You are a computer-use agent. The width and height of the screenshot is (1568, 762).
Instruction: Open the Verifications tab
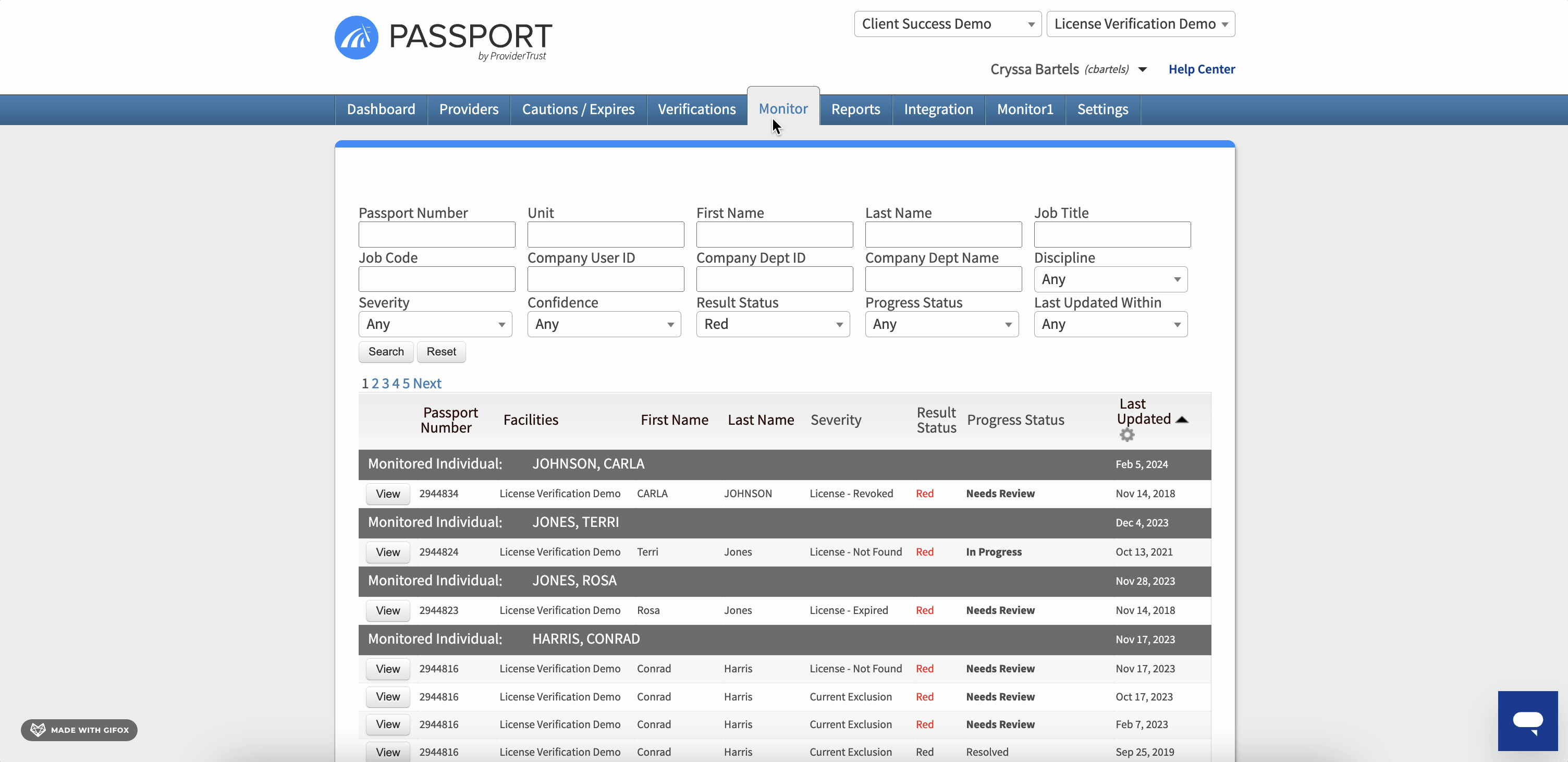(x=696, y=109)
